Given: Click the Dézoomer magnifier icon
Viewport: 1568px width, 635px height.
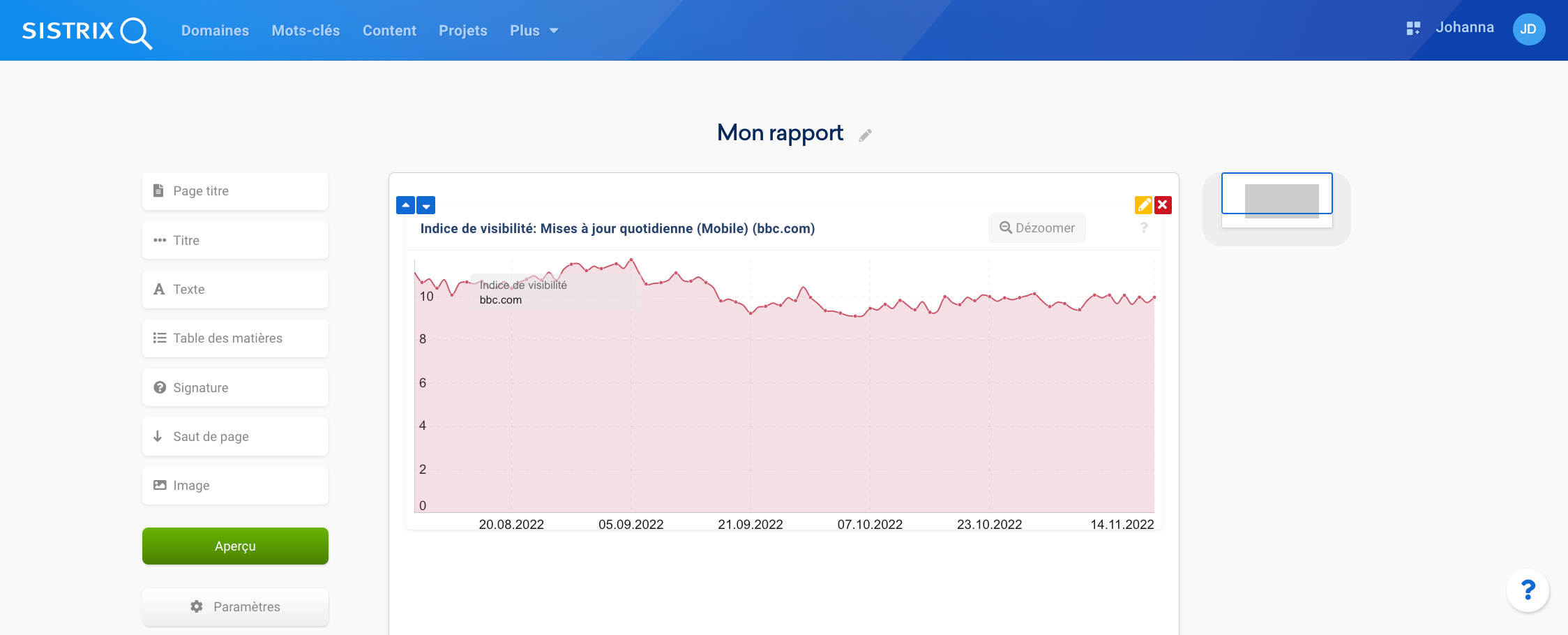Looking at the screenshot, I should (x=1005, y=227).
